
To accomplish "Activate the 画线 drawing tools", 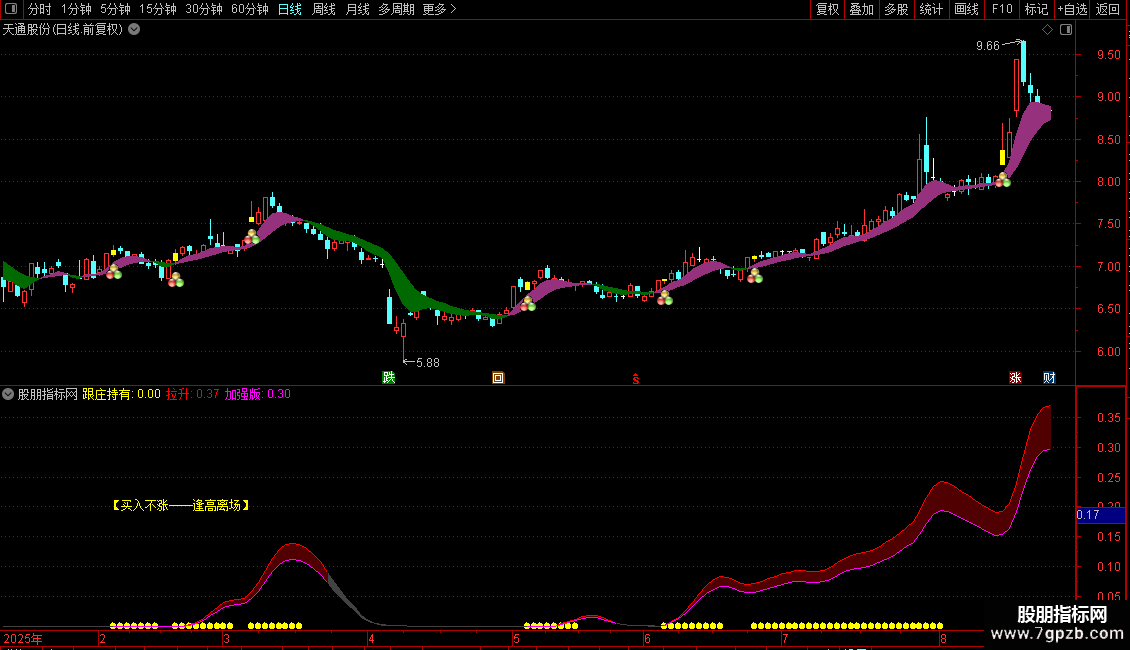I will coord(966,9).
